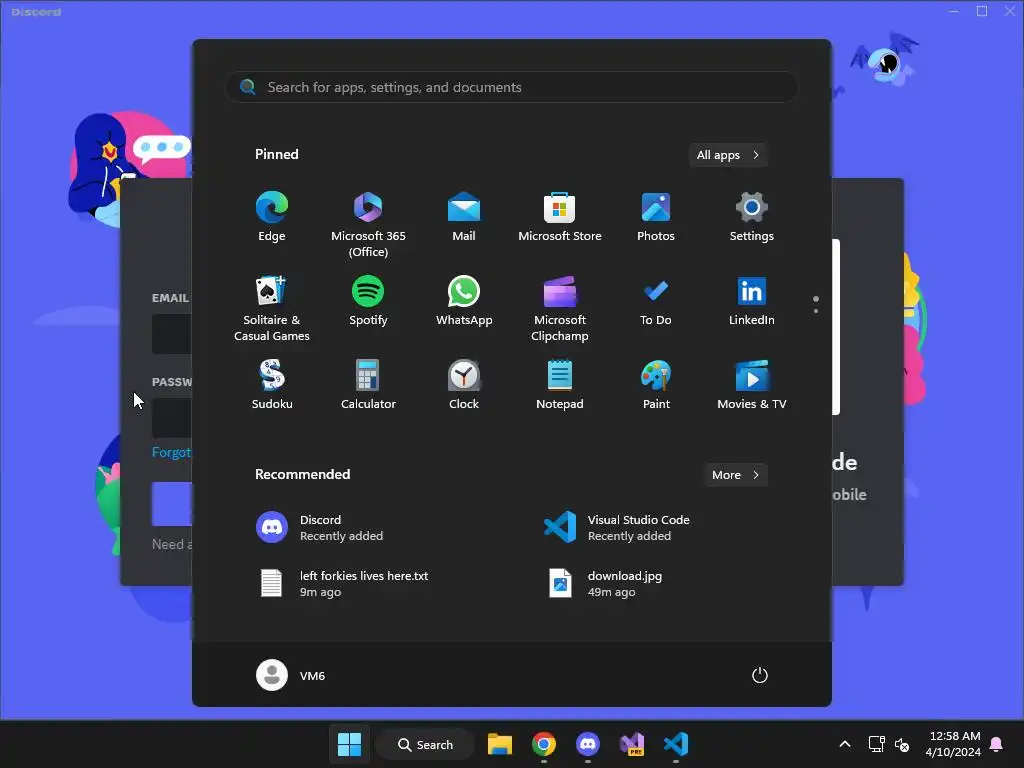Open VM6 user account menu
1024x768 pixels.
[291, 675]
